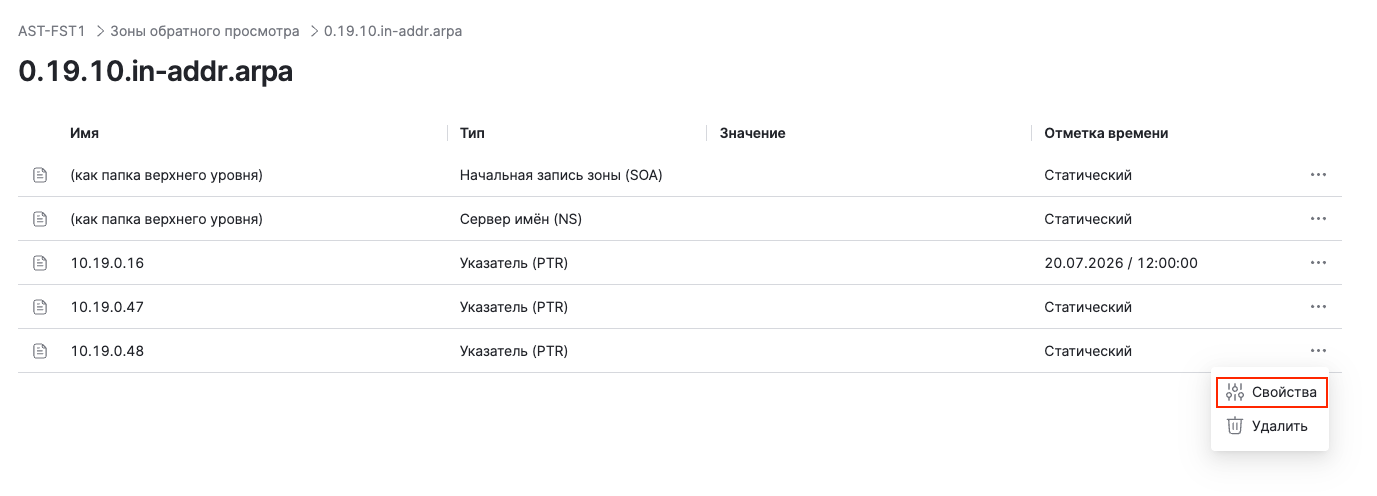Click Указатель (PTR) in the 10.19.0.16 row
This screenshot has width=1377, height=496.
tap(514, 263)
